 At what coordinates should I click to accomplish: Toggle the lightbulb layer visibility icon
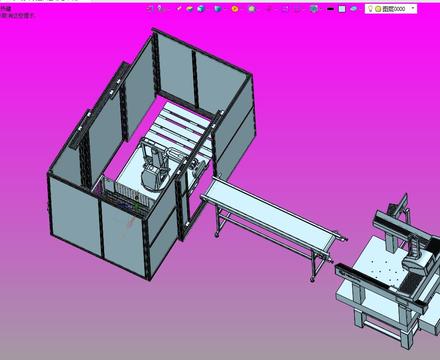tap(370, 9)
